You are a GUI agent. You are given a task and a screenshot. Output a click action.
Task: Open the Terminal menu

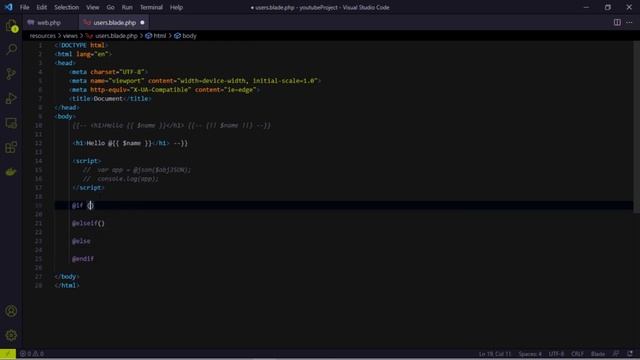coord(151,7)
